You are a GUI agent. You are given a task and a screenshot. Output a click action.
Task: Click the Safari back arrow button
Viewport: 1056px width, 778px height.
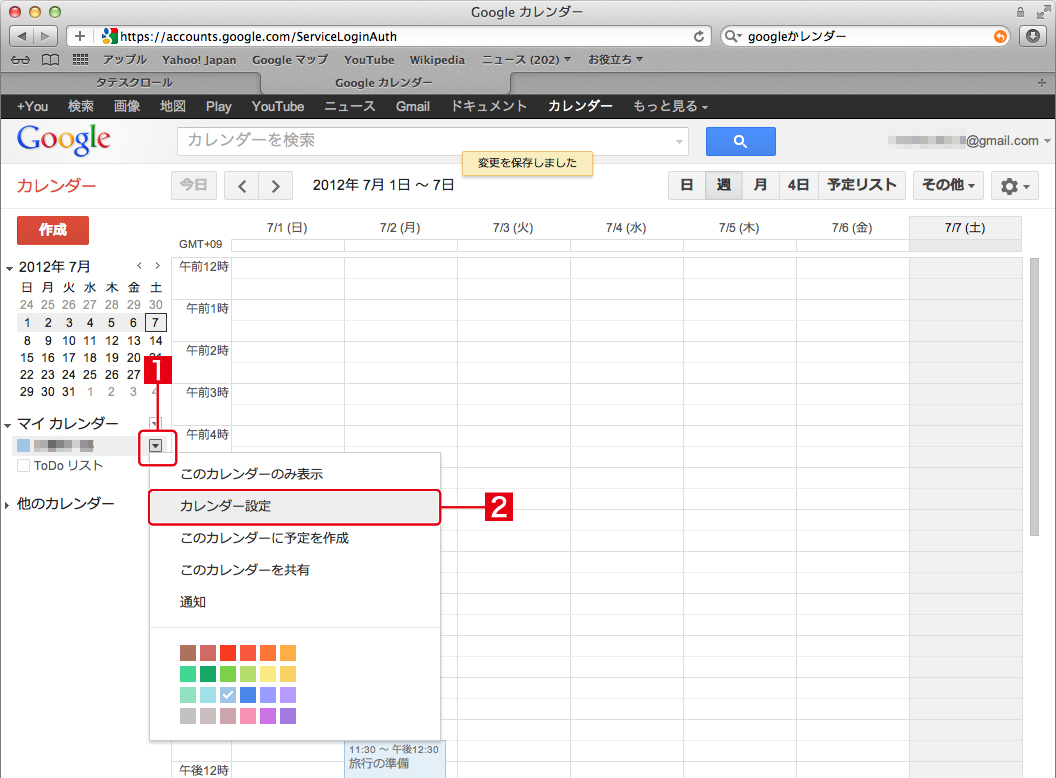click(x=22, y=36)
